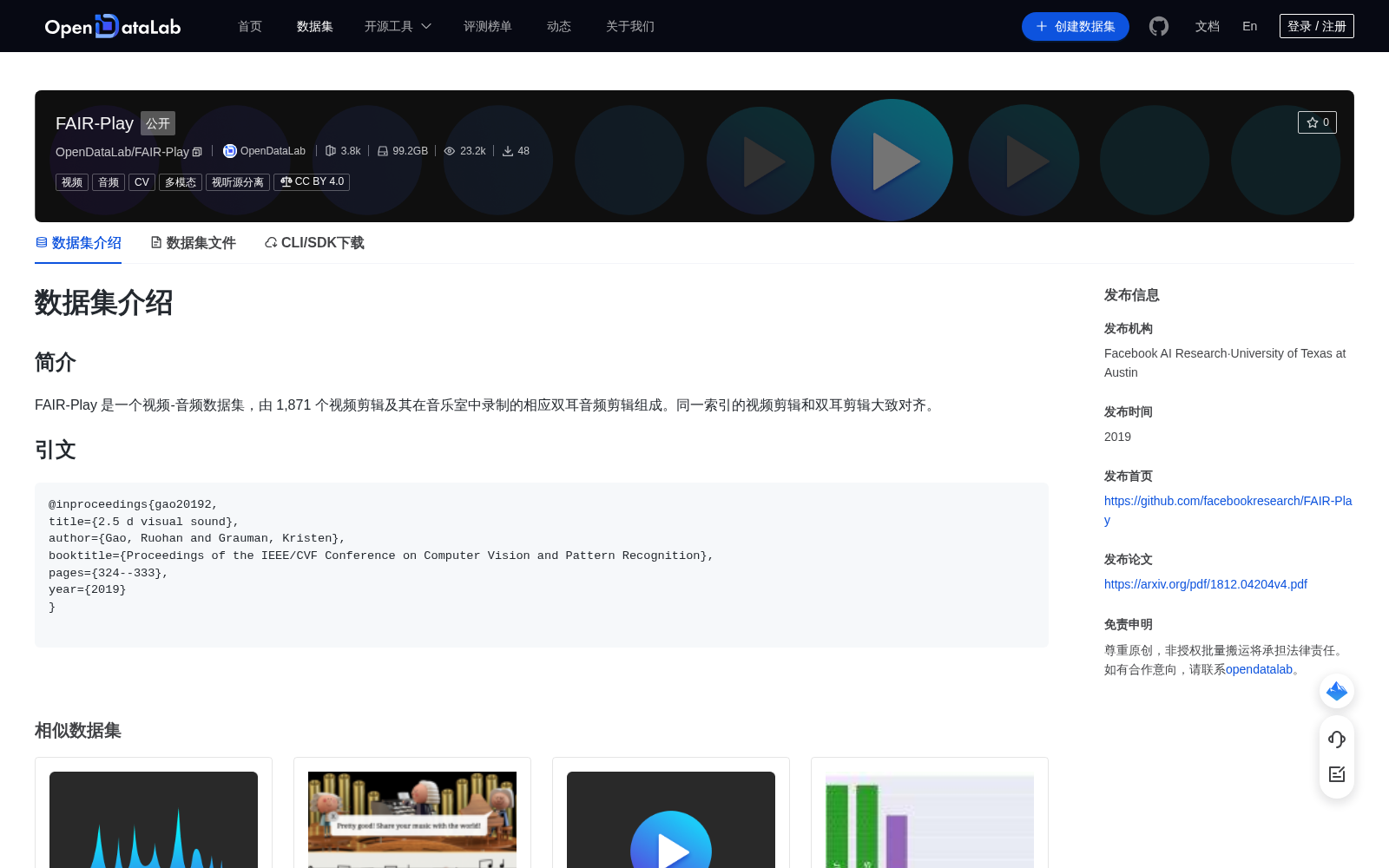1389x868 pixels.
Task: Click the 99.2GB storage size icon
Action: tap(383, 151)
